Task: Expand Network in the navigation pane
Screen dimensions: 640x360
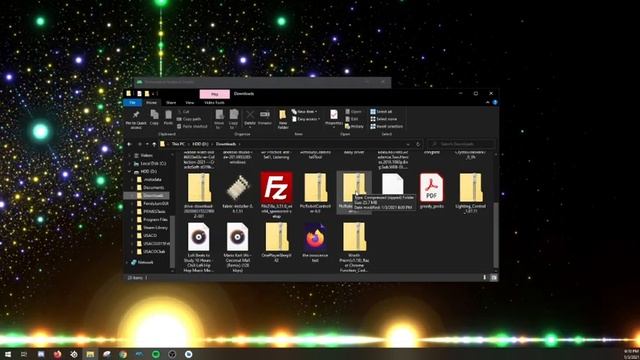Action: (x=127, y=262)
